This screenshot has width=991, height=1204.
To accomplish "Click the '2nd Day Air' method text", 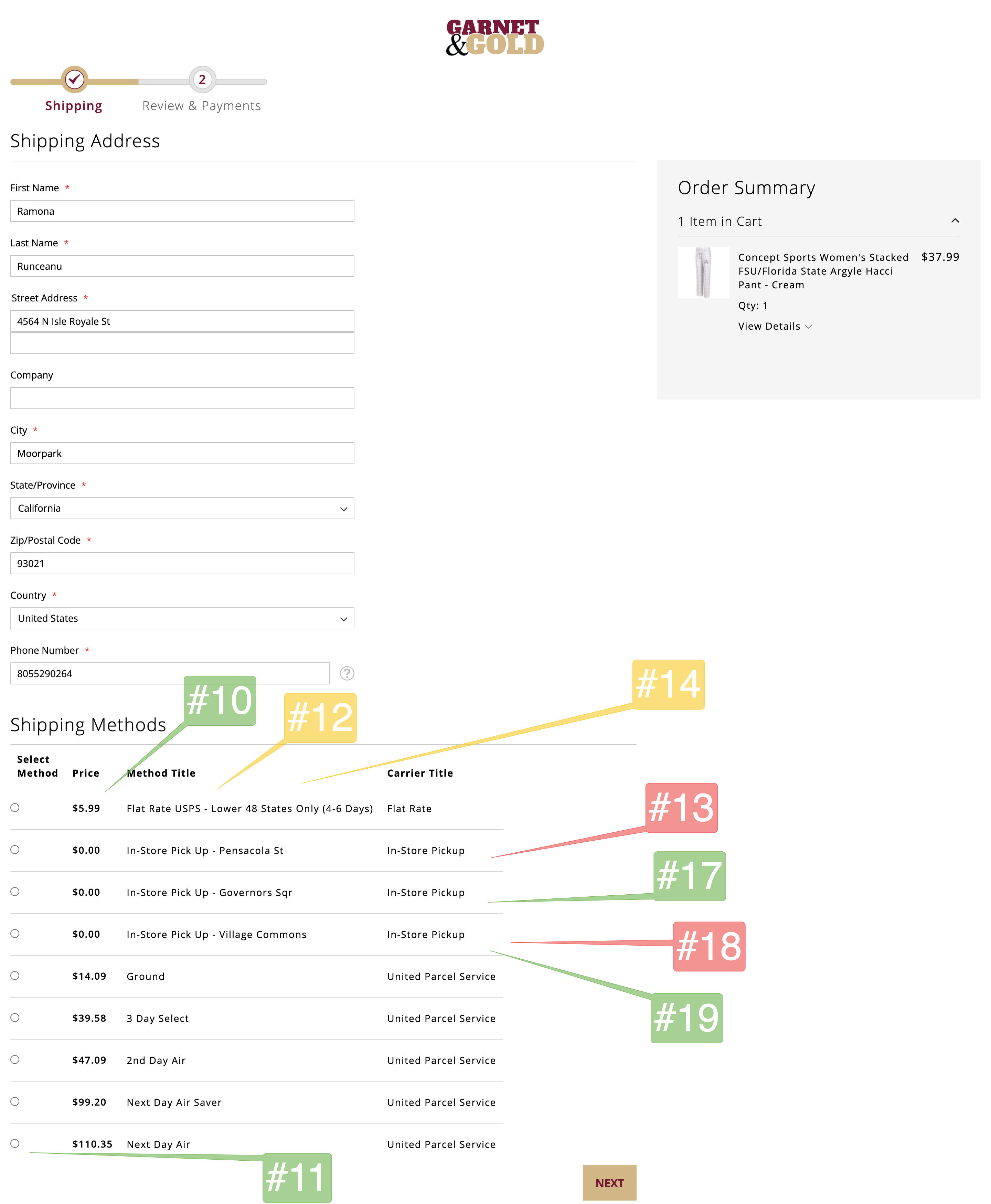I will click(x=156, y=1060).
